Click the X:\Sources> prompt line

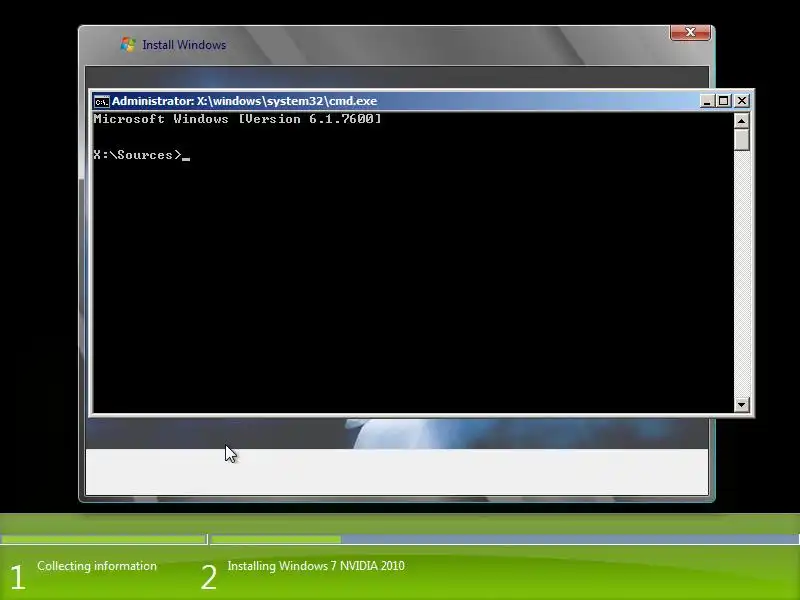[141, 155]
